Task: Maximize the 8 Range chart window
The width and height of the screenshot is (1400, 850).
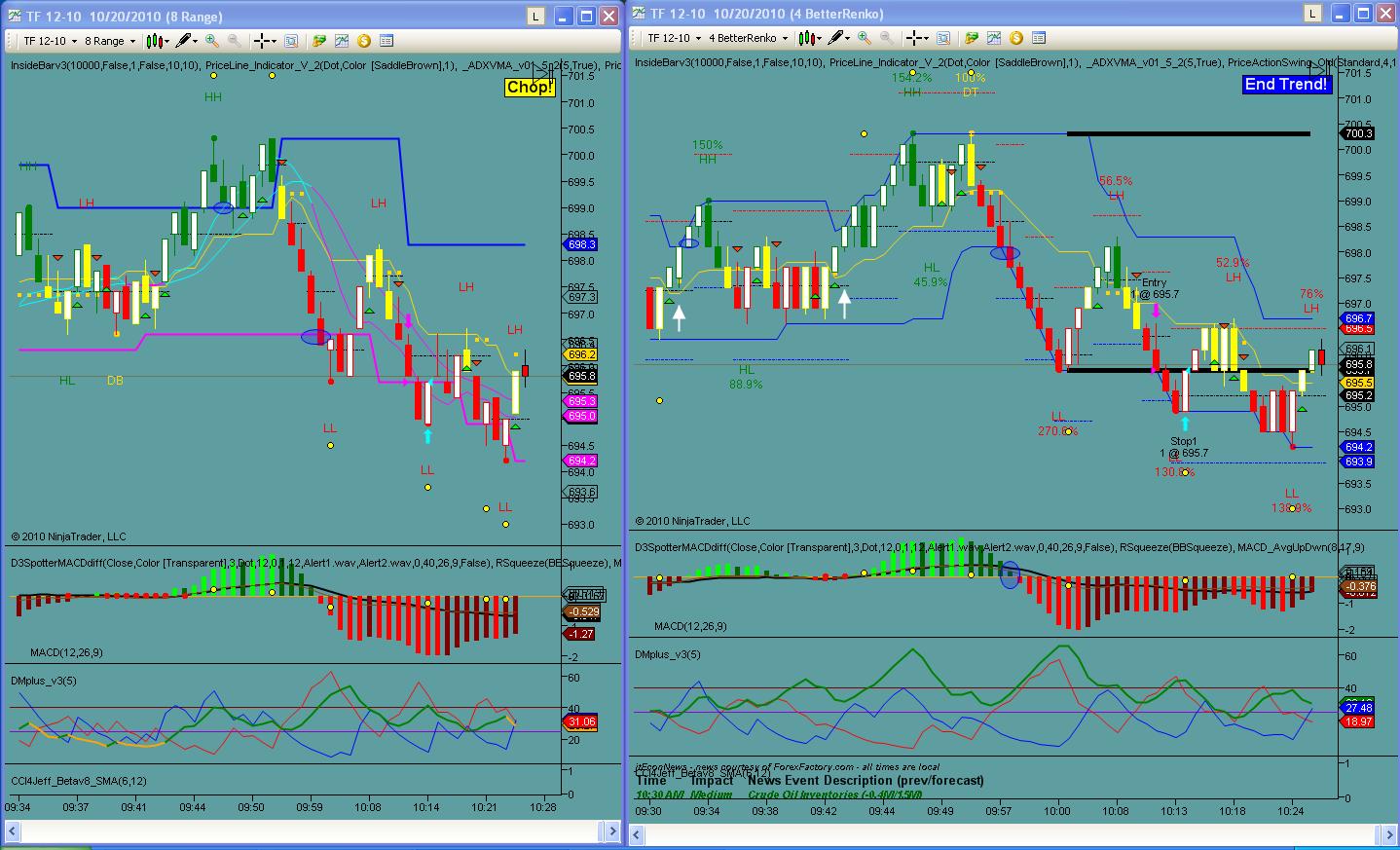Action: 586,16
